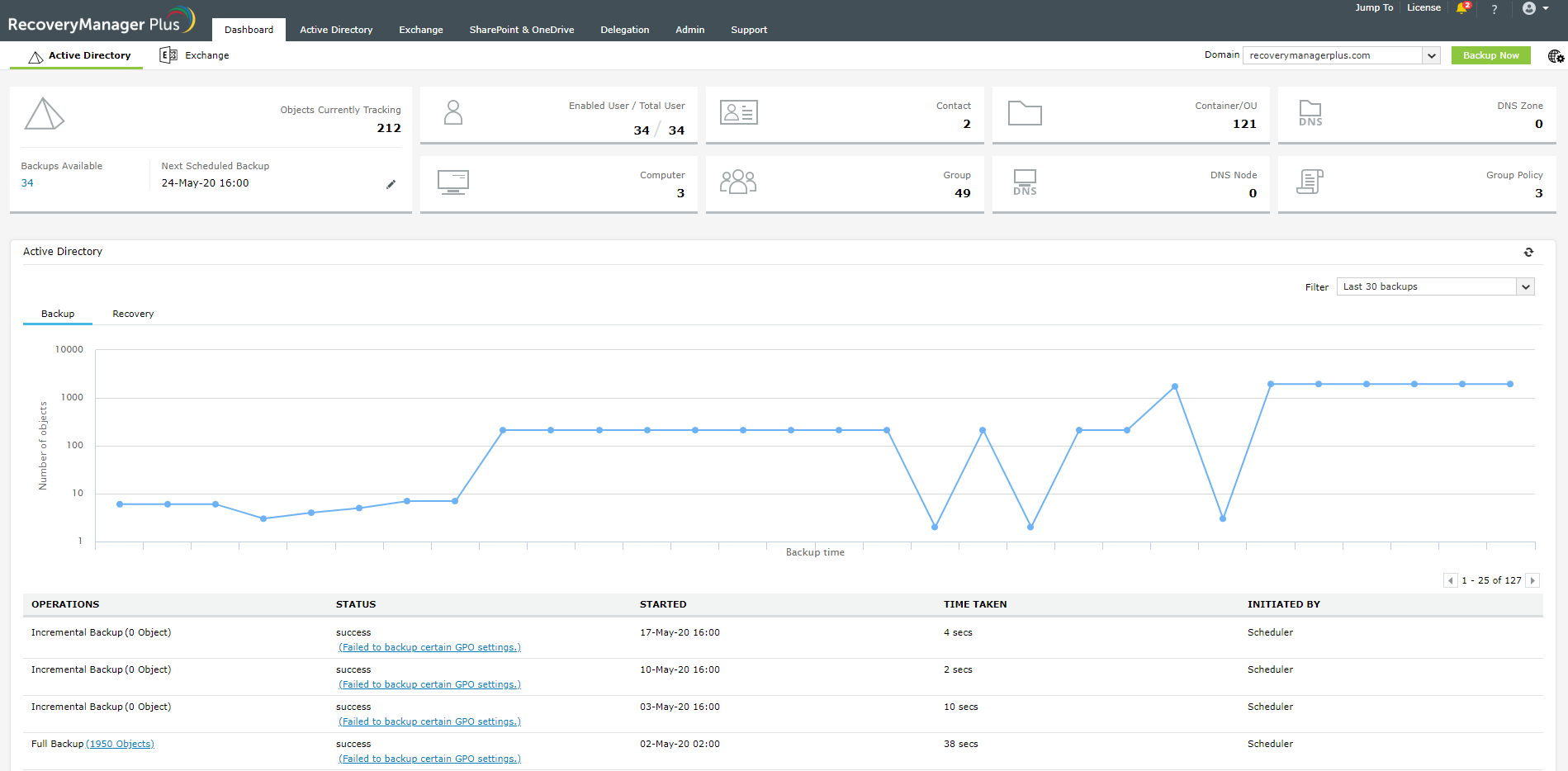The image size is (1568, 771).
Task: Click the highest data point on chart
Action: click(x=1174, y=386)
